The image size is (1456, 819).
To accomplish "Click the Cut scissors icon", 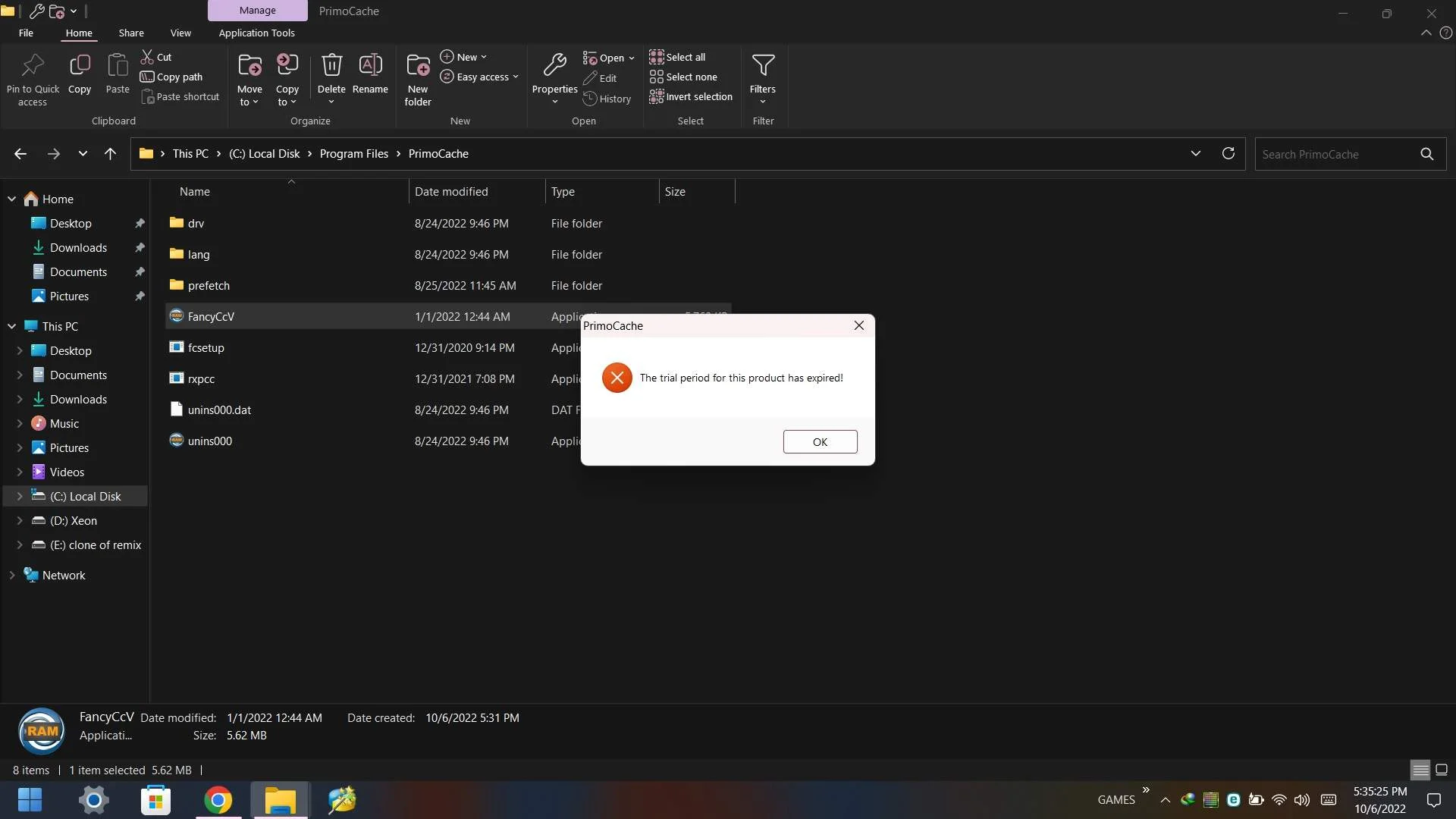I will click(x=147, y=57).
